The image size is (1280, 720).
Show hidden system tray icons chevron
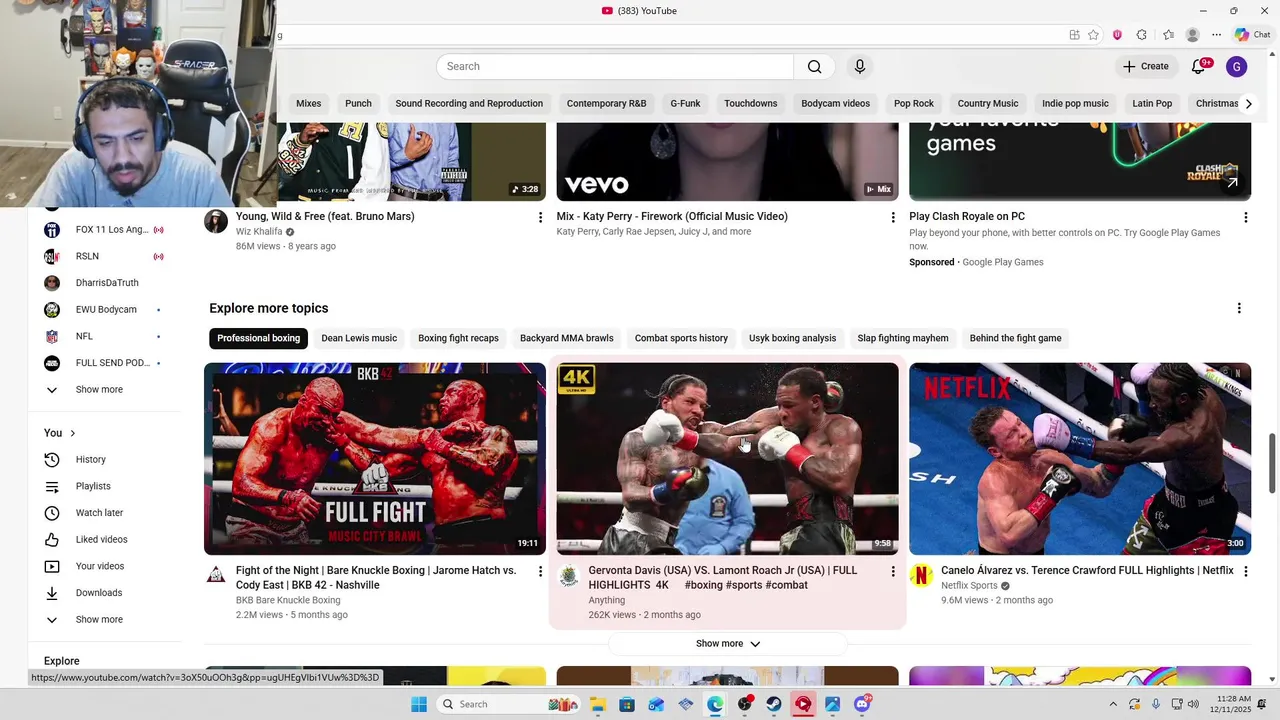pyautogui.click(x=1113, y=704)
